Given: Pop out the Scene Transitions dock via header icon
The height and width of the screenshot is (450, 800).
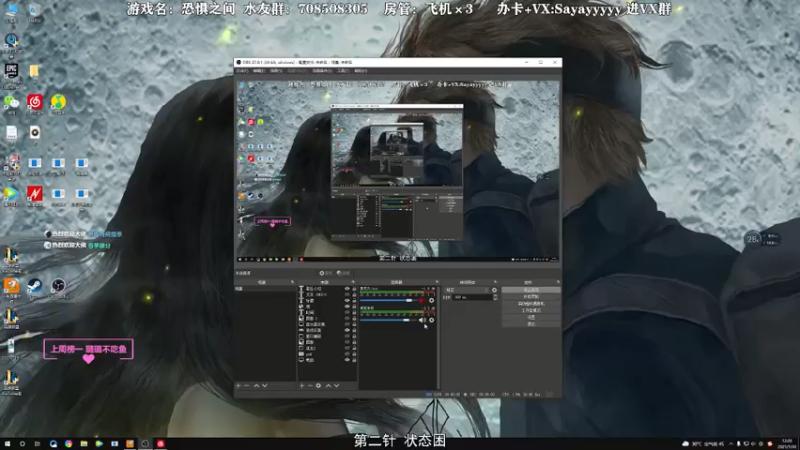Looking at the screenshot, I should [x=495, y=282].
